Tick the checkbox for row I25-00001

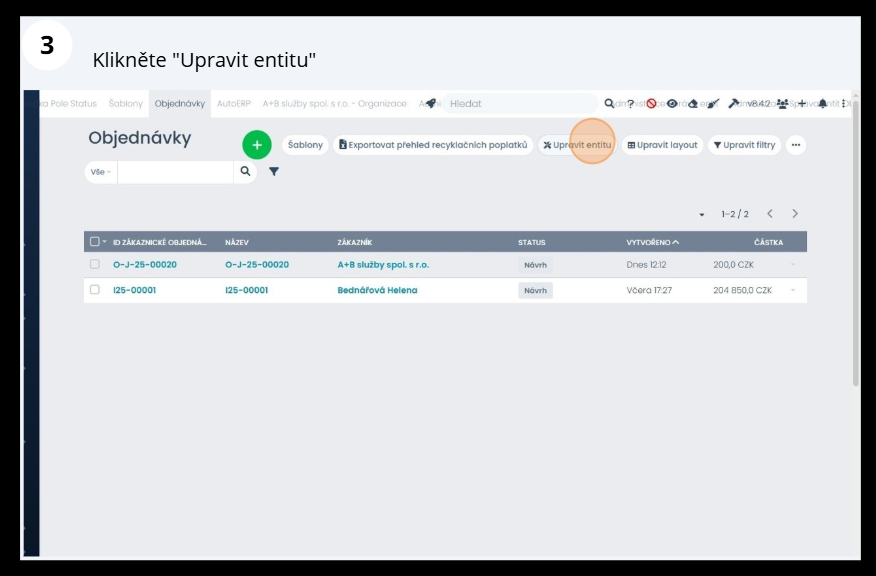pyautogui.click(x=94, y=289)
